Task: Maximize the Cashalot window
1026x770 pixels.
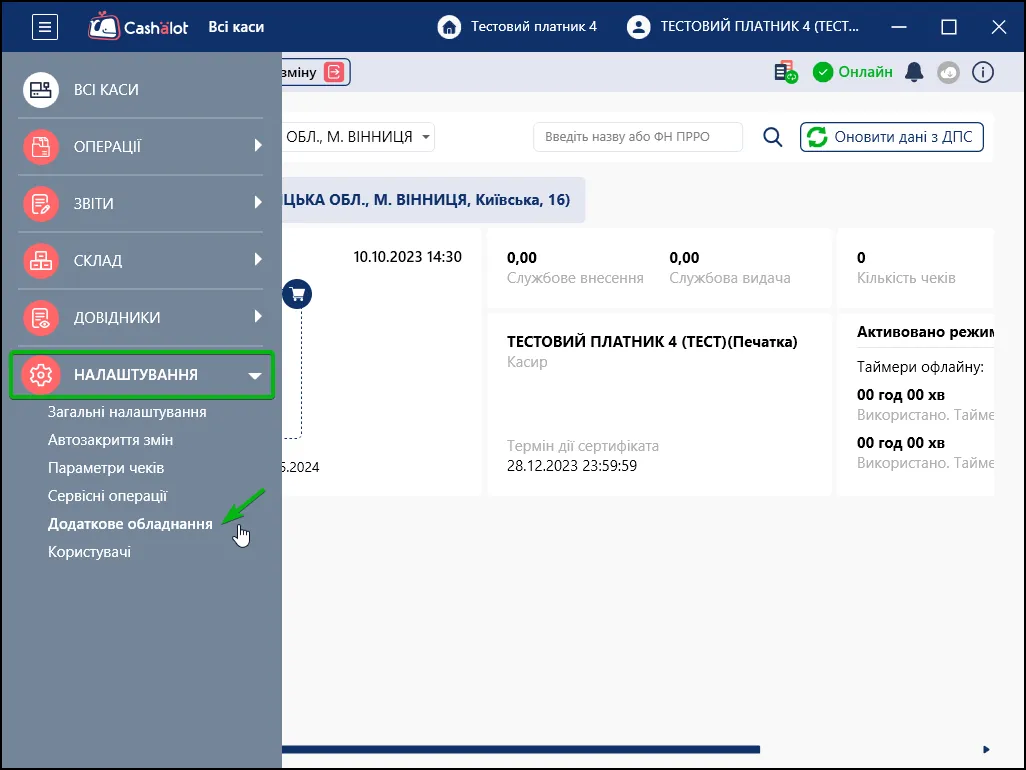Action: point(949,27)
